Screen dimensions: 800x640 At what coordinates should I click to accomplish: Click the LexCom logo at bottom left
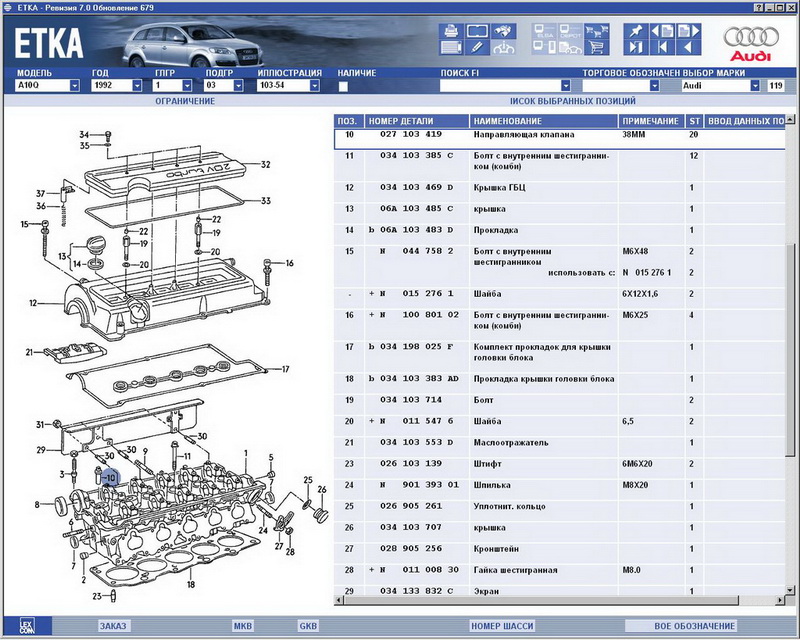click(x=26, y=626)
